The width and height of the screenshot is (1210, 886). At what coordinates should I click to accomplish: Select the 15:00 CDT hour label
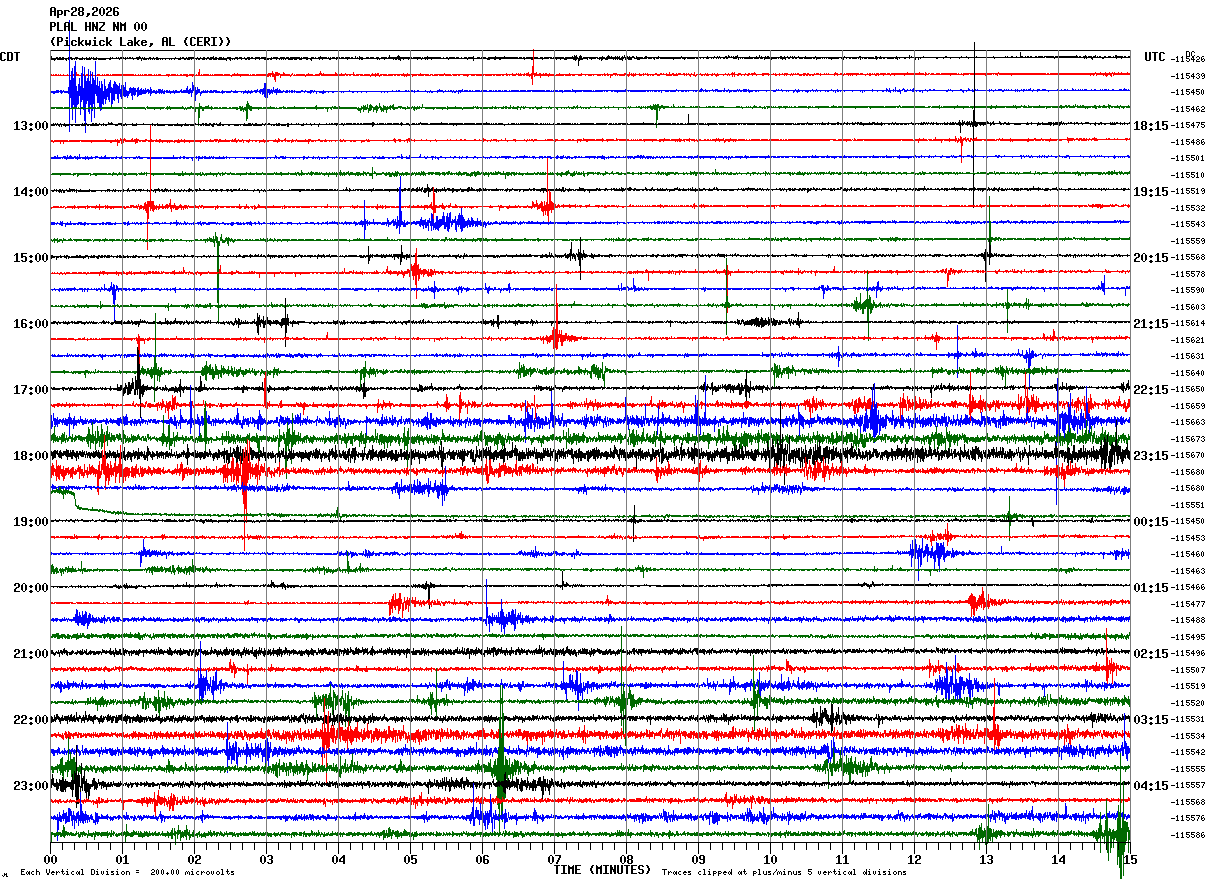point(31,257)
